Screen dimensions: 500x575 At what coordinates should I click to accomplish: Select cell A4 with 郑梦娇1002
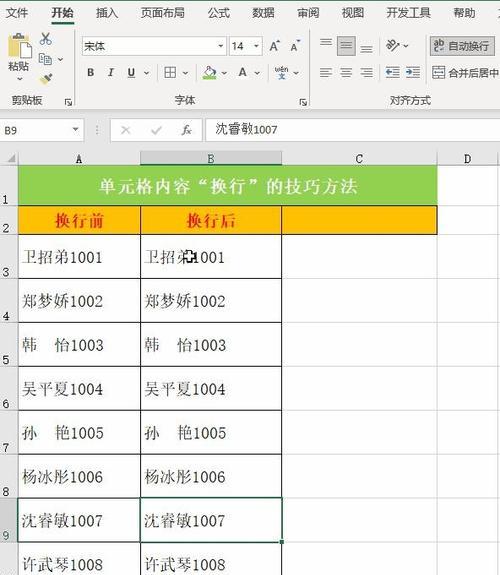[x=79, y=301]
